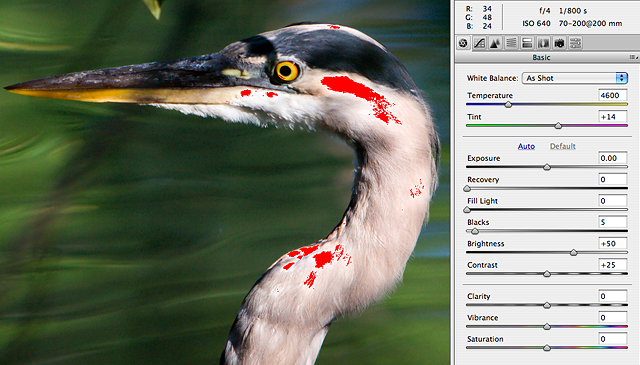Click the Contrast value field showing +25
The image size is (640, 365).
(613, 265)
